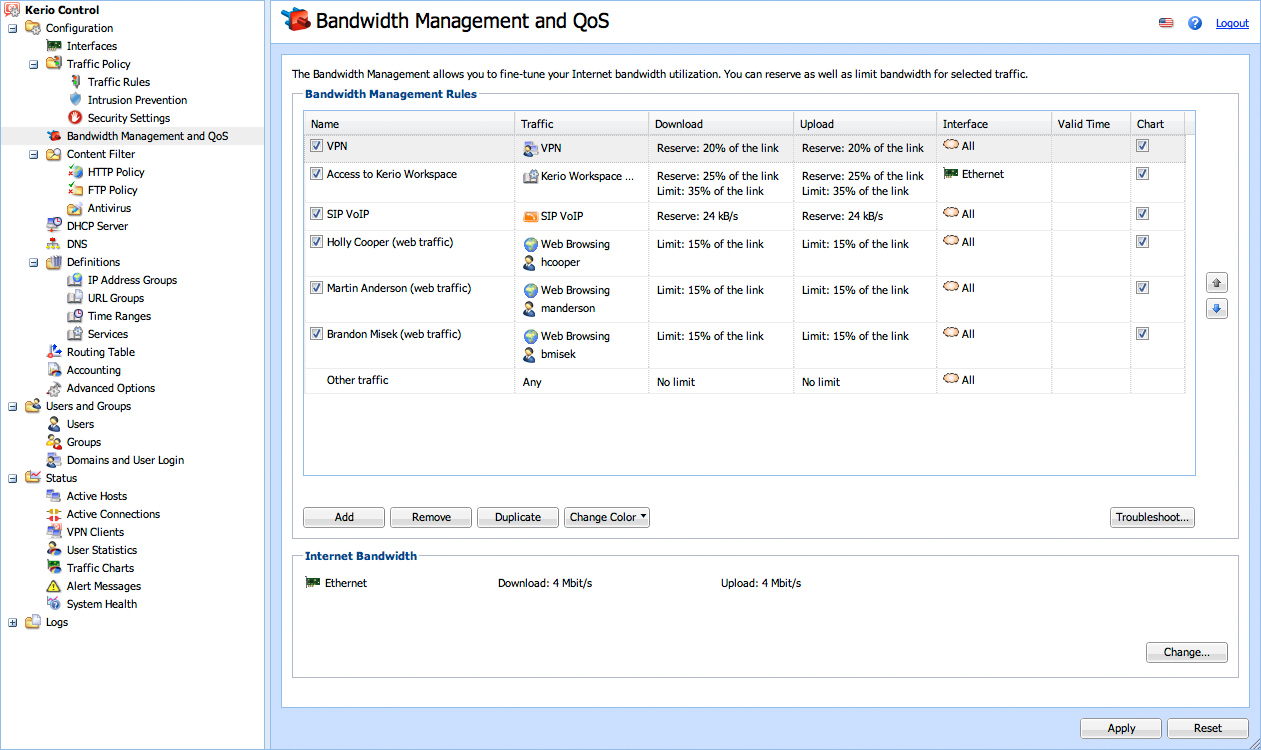This screenshot has width=1261, height=750.
Task: Click the Remove button
Action: point(431,517)
